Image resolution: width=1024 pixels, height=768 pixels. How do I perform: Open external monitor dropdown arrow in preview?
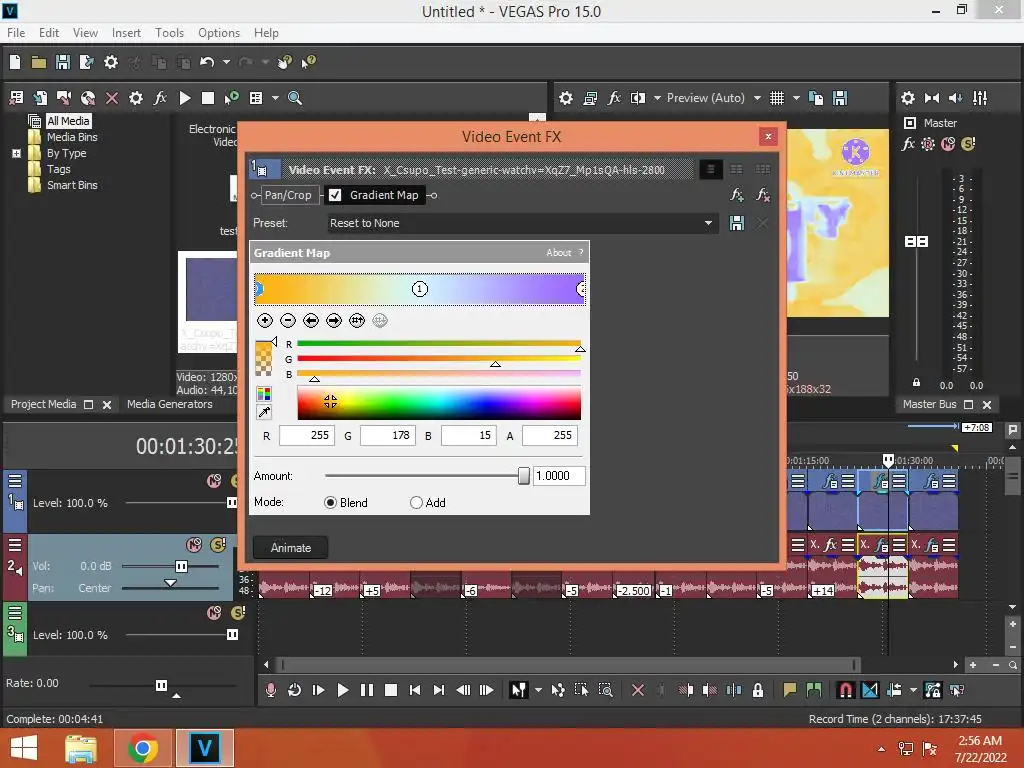coord(657,98)
